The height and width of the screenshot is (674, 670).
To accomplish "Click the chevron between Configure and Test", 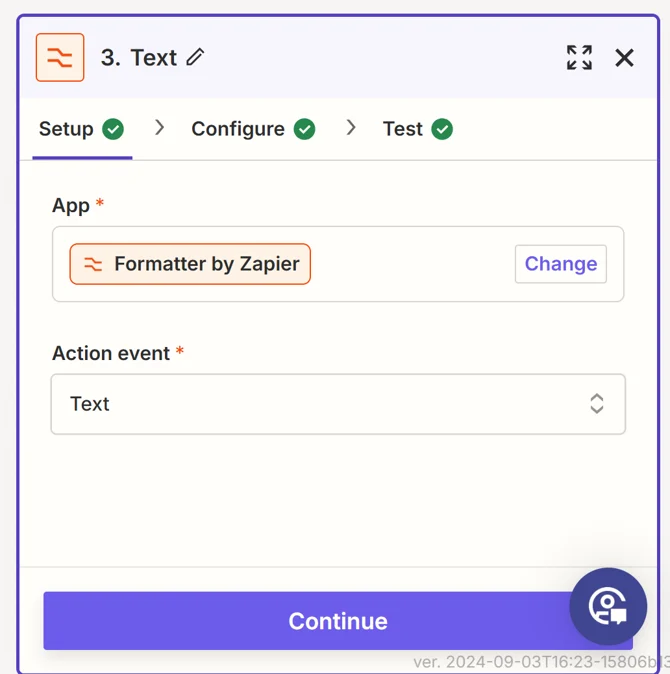I will coord(351,128).
